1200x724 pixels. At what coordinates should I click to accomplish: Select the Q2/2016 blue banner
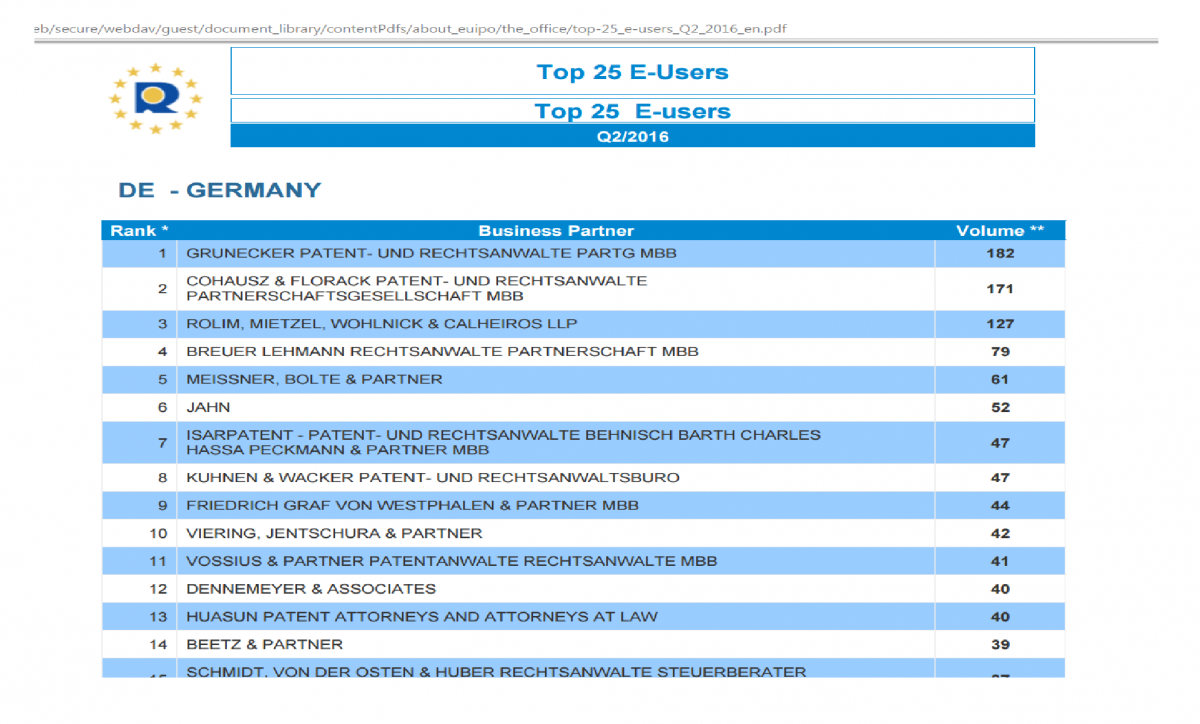[632, 136]
